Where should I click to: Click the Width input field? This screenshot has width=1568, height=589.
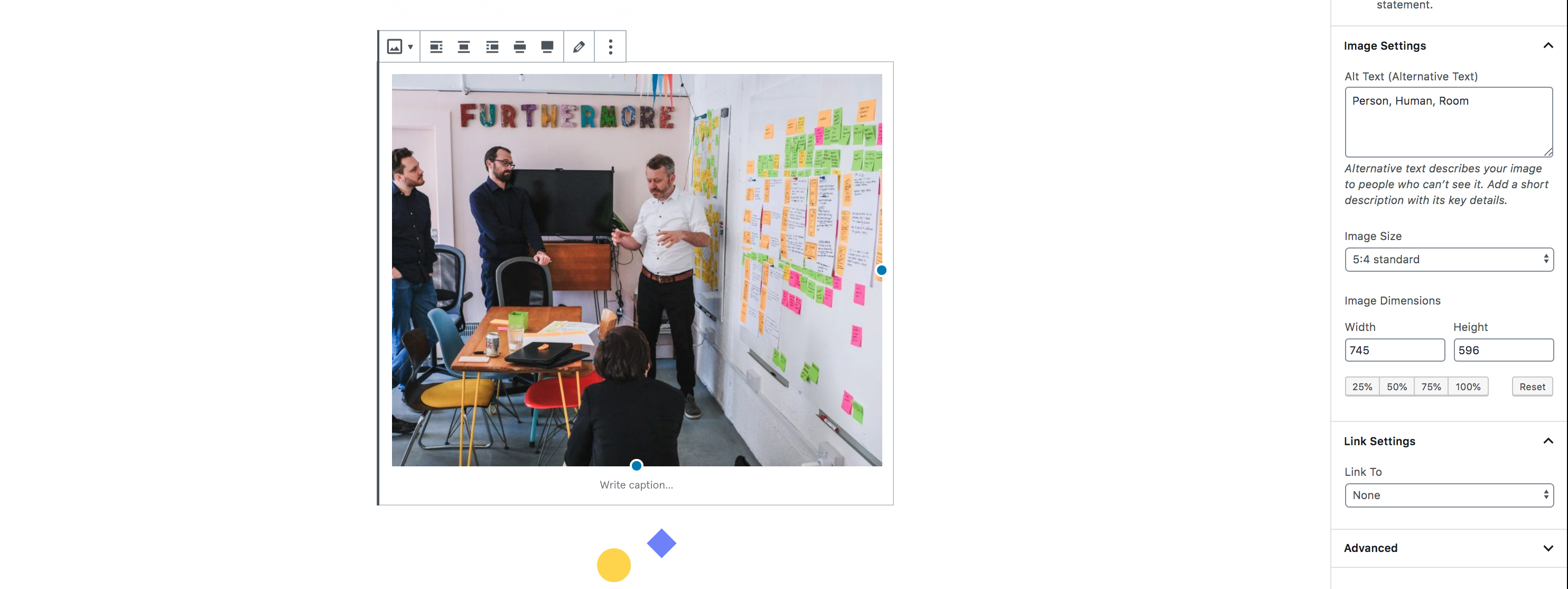click(1394, 350)
